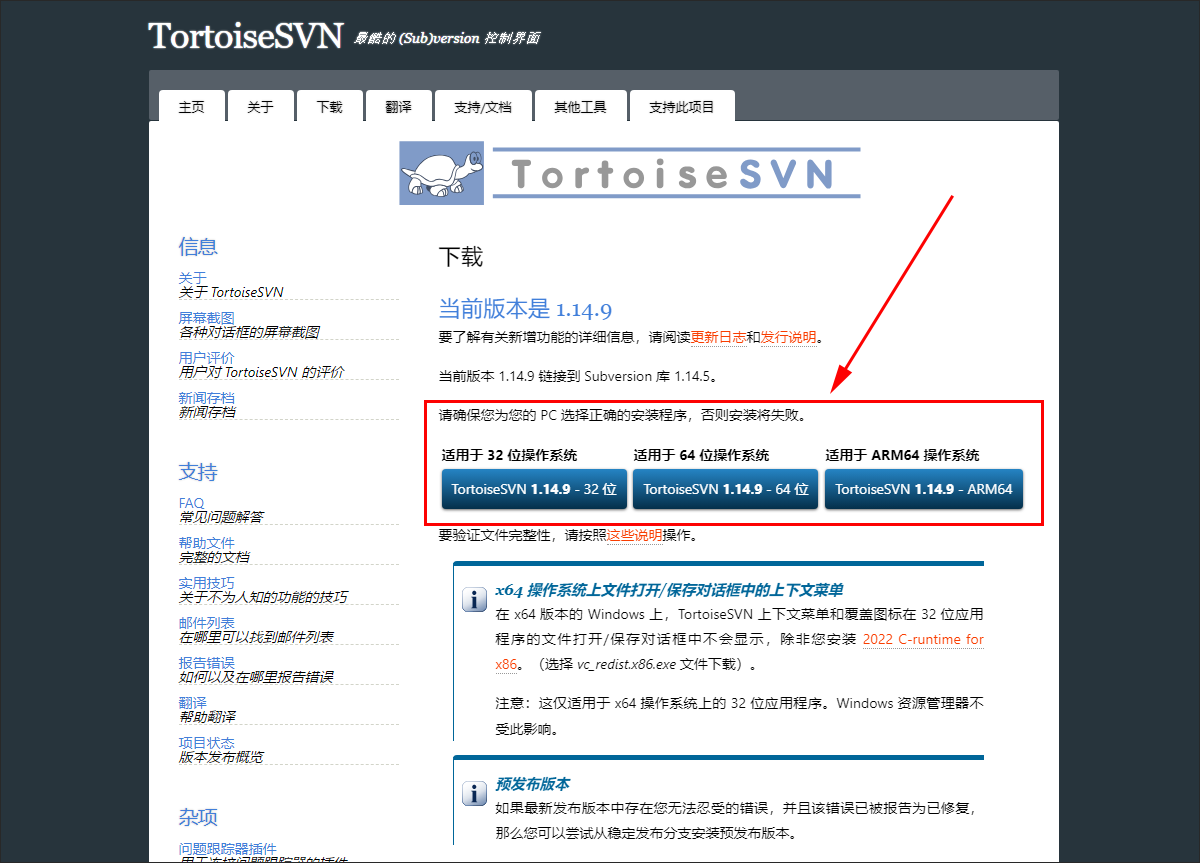
Task: Go to the 支持/文档 tab
Action: click(x=482, y=106)
